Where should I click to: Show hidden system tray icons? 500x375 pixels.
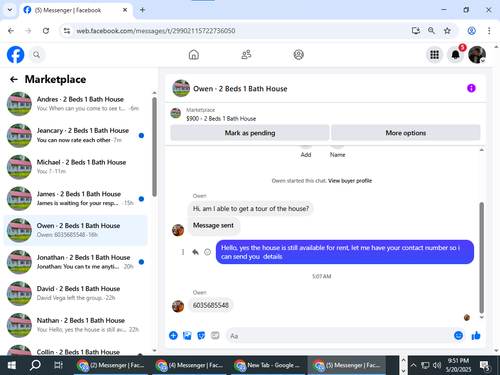(413, 365)
